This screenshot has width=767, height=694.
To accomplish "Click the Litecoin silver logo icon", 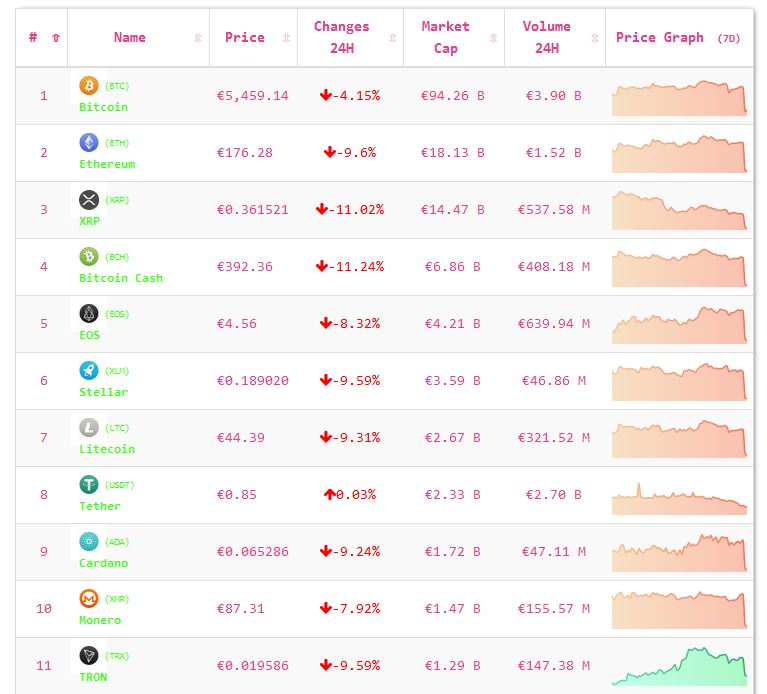I will click(89, 428).
